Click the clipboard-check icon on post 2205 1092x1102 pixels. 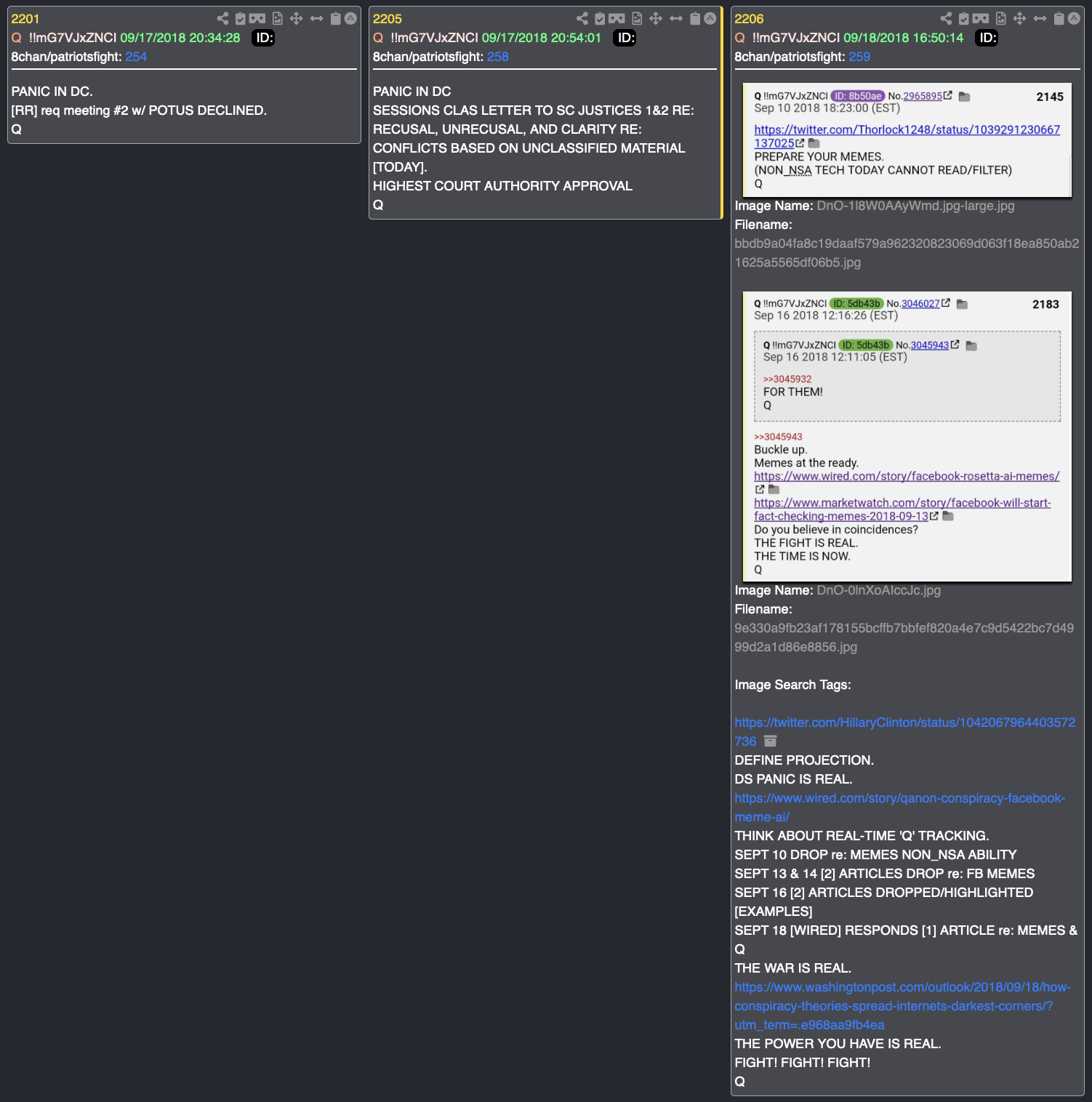601,18
